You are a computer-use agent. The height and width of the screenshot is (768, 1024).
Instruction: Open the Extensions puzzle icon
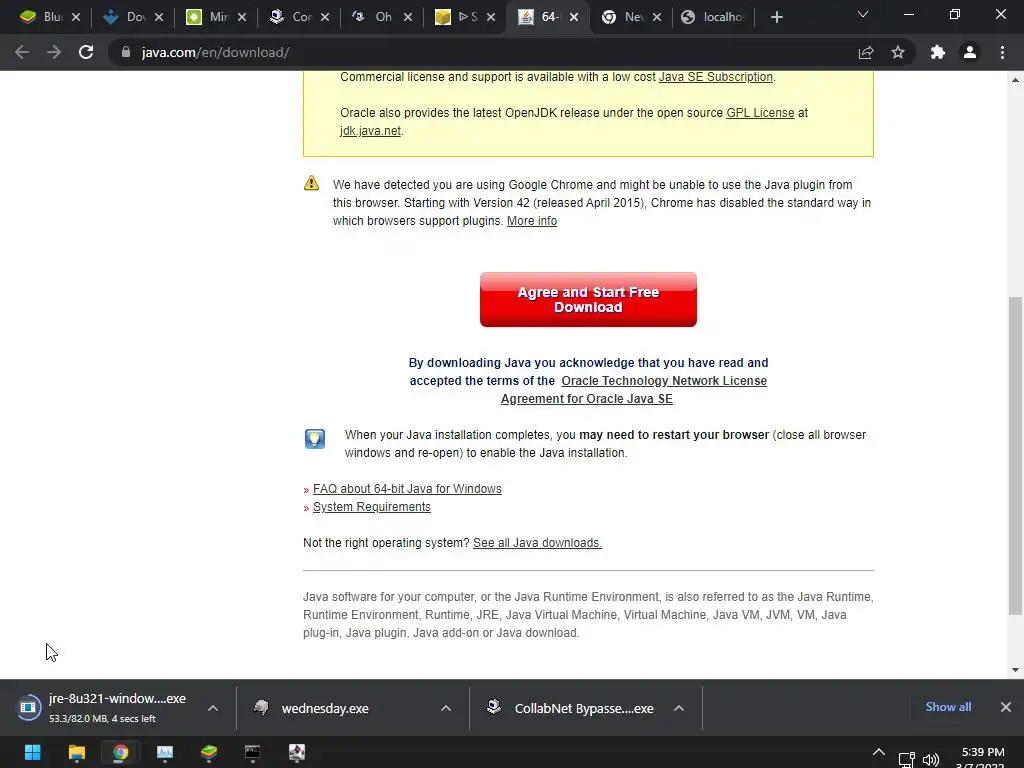[938, 52]
